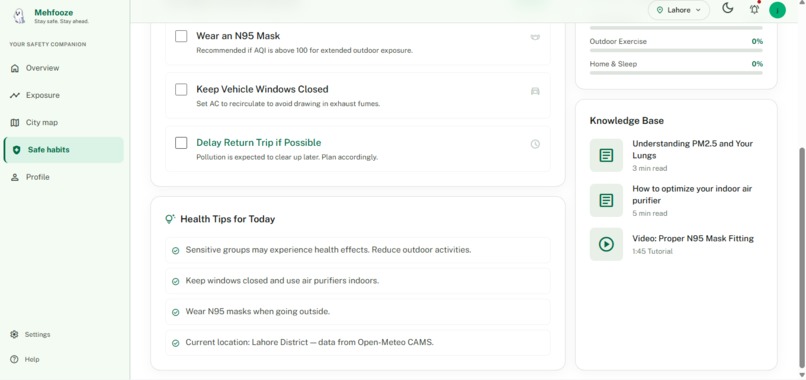Click the Outdoor Exercise 0% value
The image size is (806, 380).
tap(757, 41)
